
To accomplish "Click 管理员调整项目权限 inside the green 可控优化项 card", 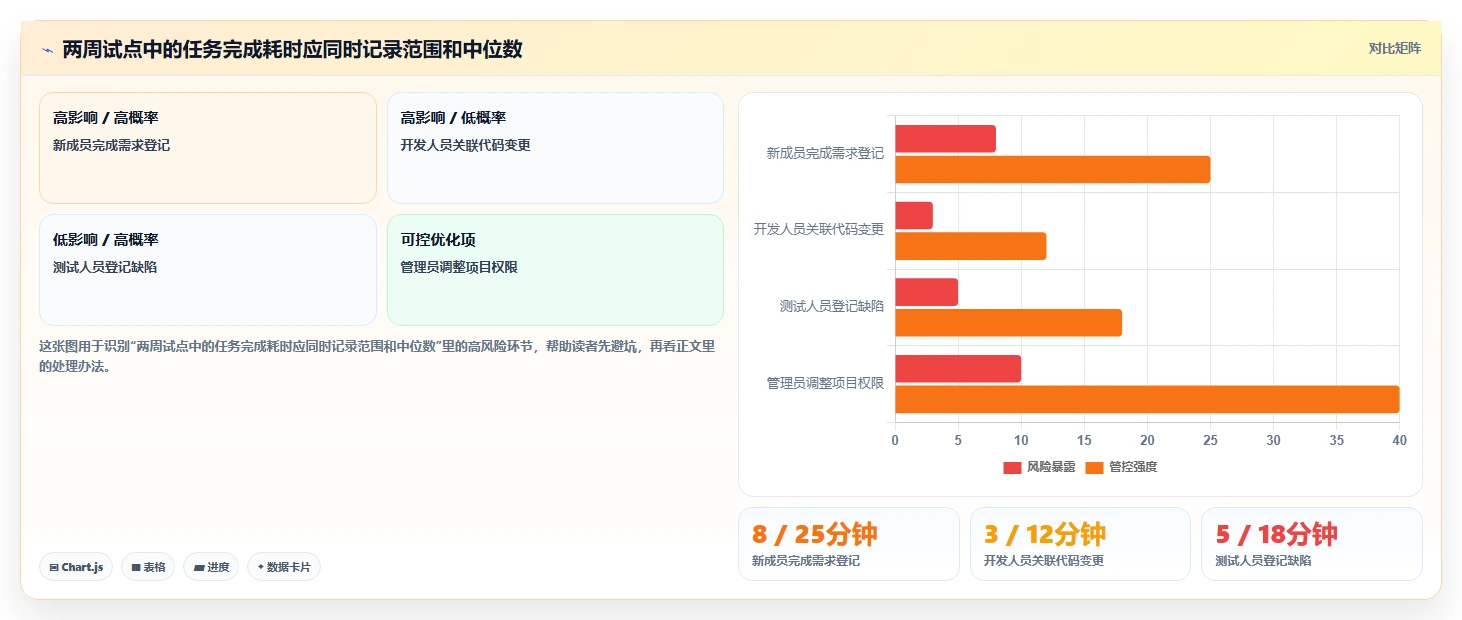I will [x=459, y=267].
